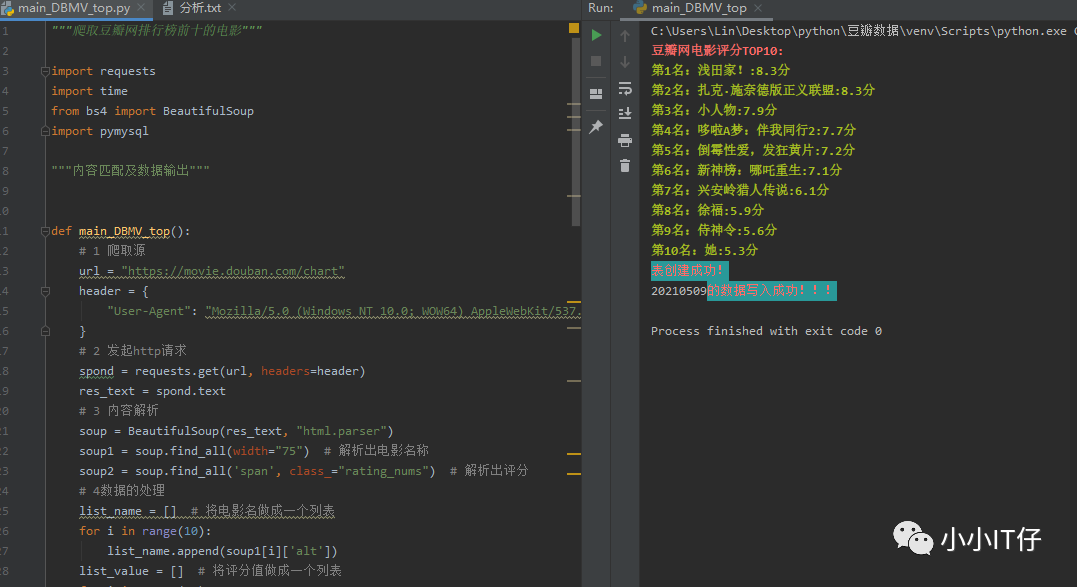
Task: Click comment '# 2 发起http请求'
Action: 133,351
